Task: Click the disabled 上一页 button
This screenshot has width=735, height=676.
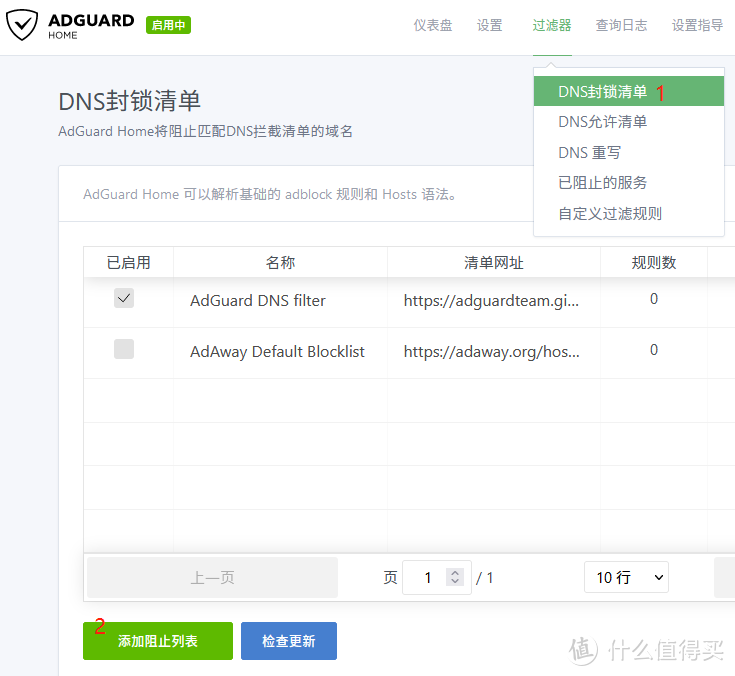Action: pyautogui.click(x=212, y=578)
